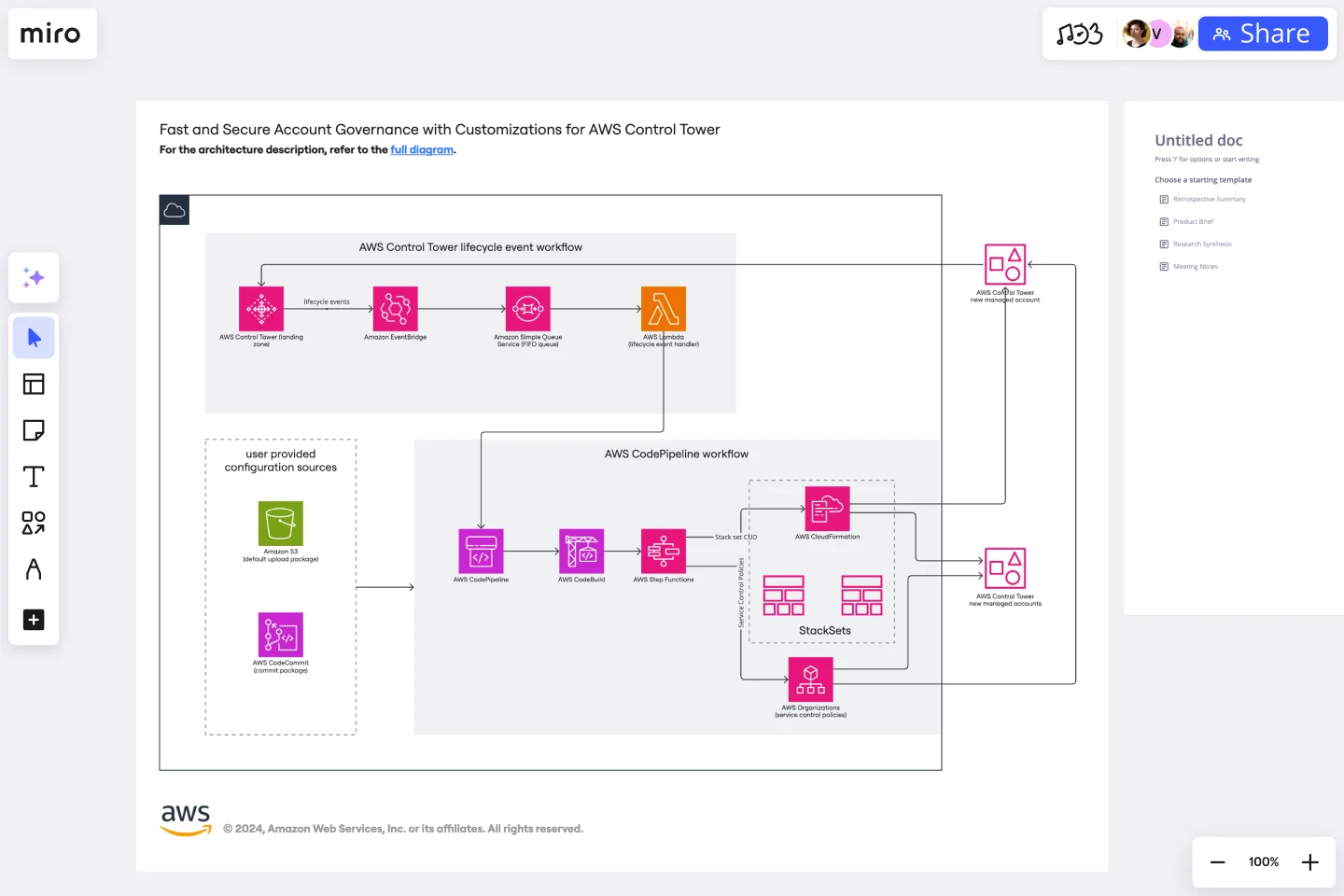
Task: Click the cloud icon in diagram corner
Action: (175, 210)
